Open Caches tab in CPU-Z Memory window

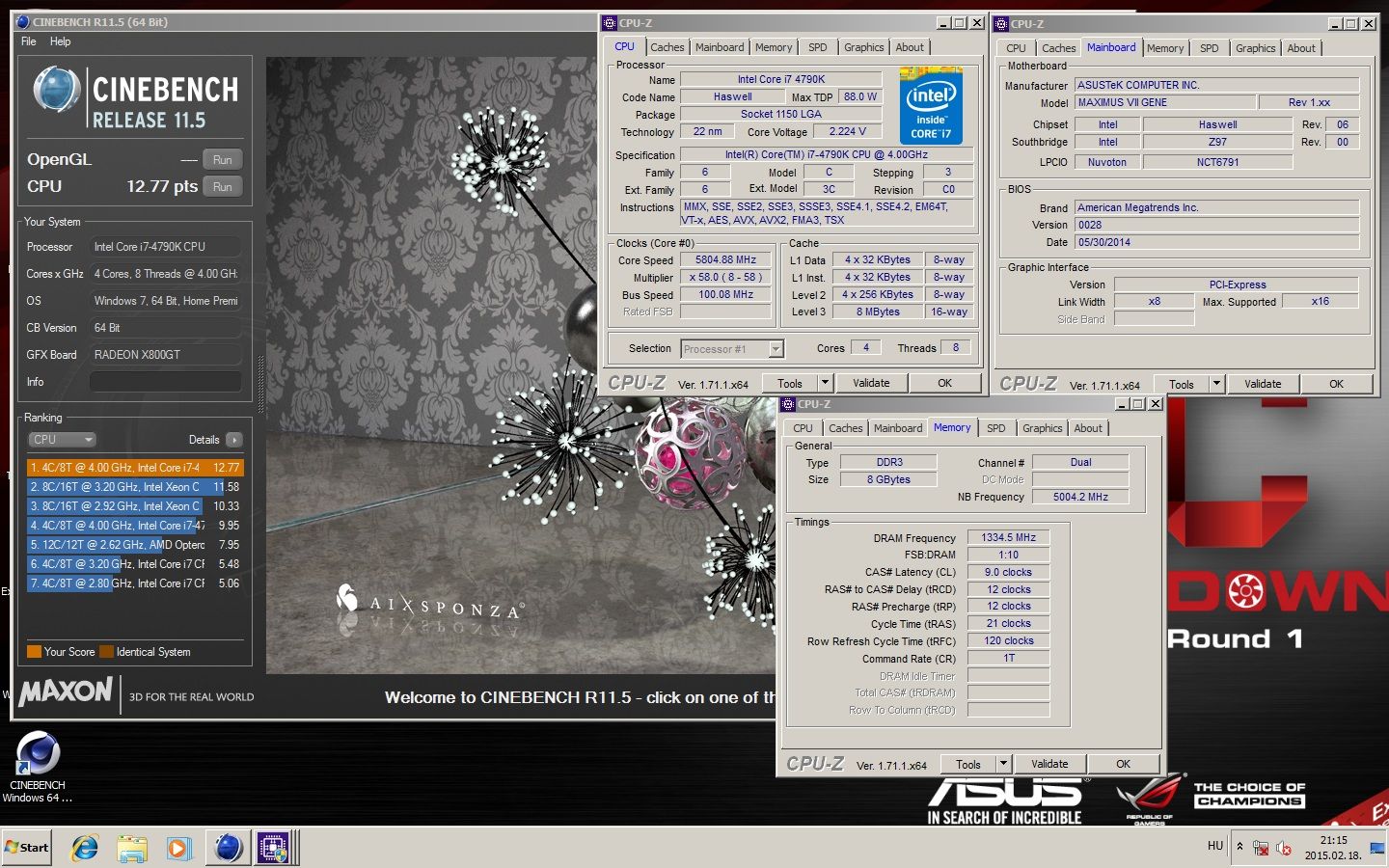point(845,428)
